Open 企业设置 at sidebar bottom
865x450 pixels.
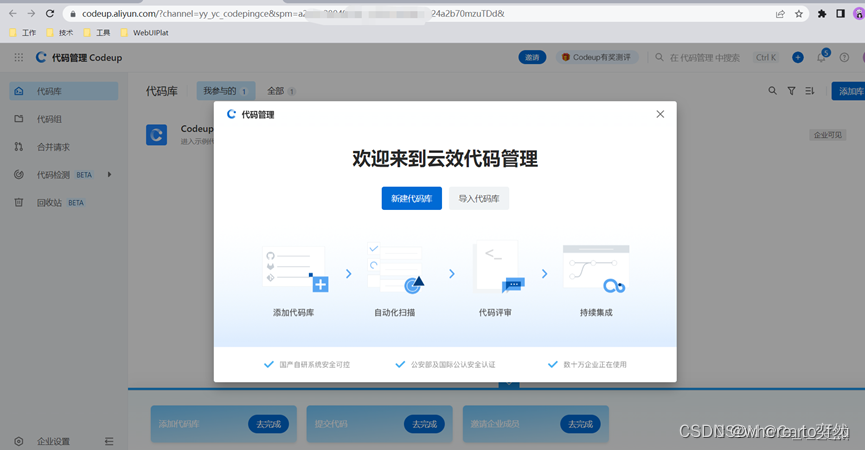click(x=53, y=441)
